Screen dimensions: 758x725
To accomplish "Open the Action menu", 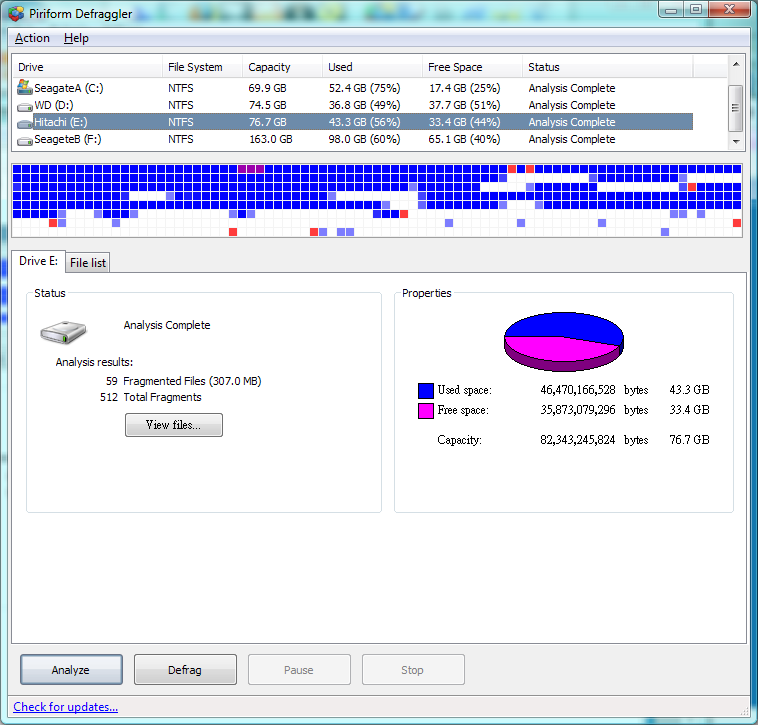I will (x=32, y=38).
